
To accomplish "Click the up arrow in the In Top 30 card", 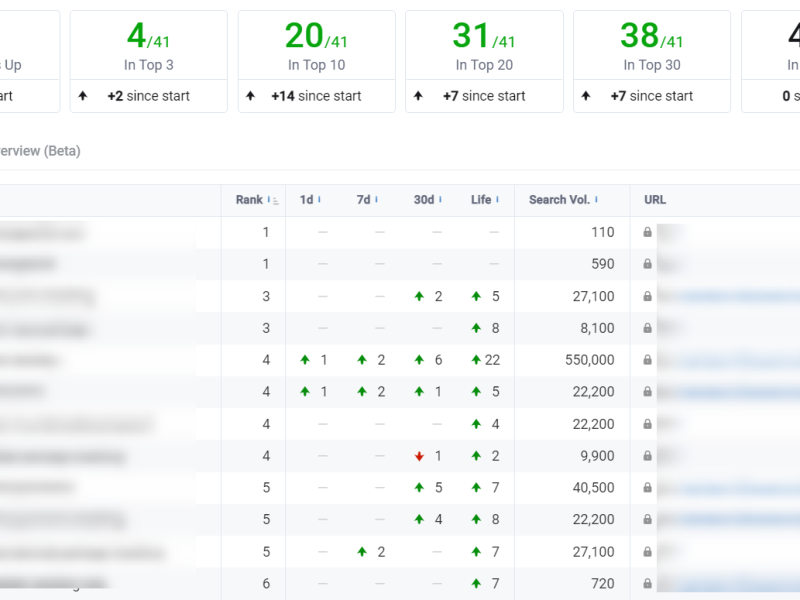I will (587, 96).
